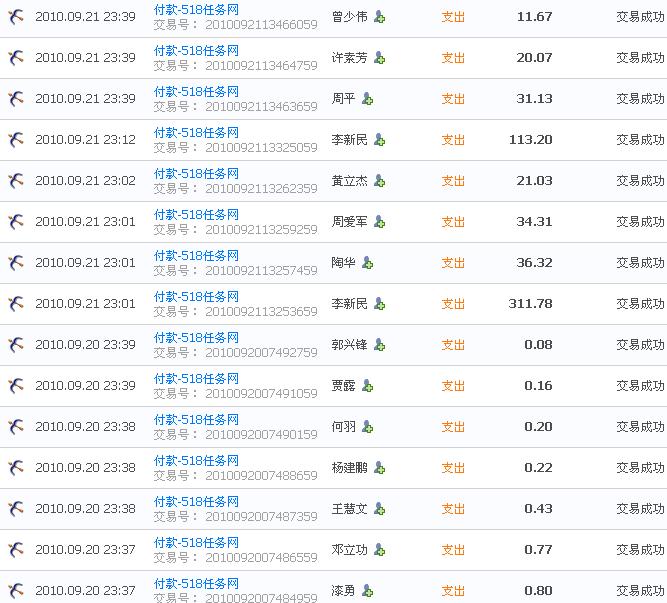
Task: Open 付款-518任务网 link for the 0.77 payment
Action: [196, 543]
